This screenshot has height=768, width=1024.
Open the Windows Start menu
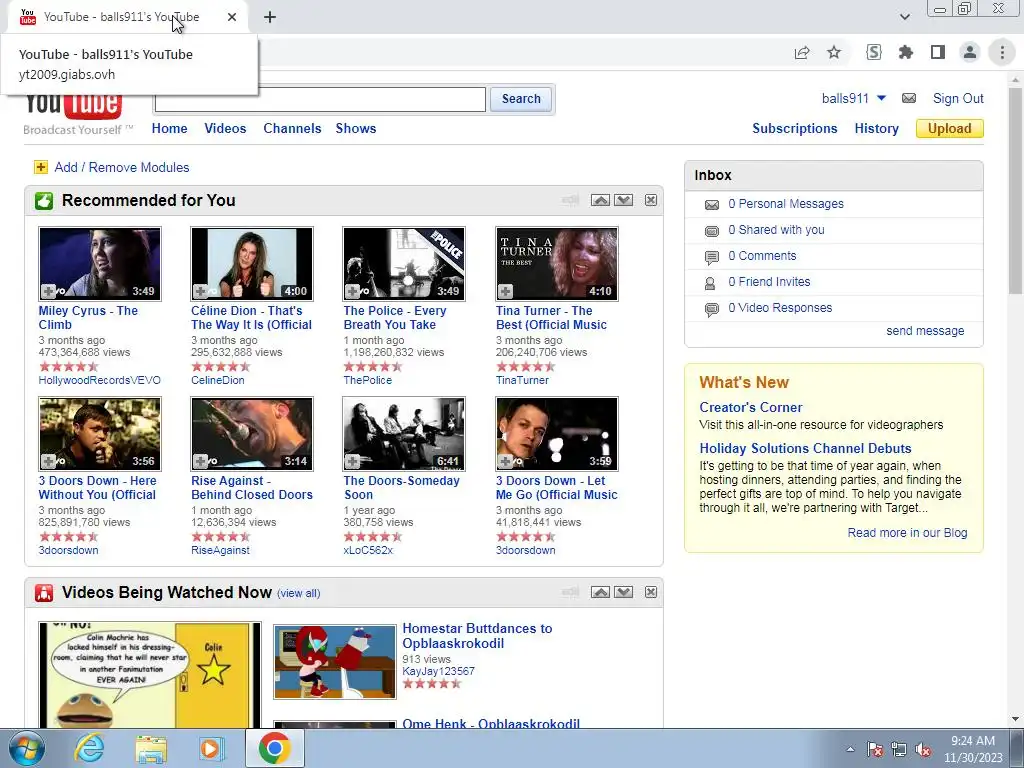[x=27, y=748]
